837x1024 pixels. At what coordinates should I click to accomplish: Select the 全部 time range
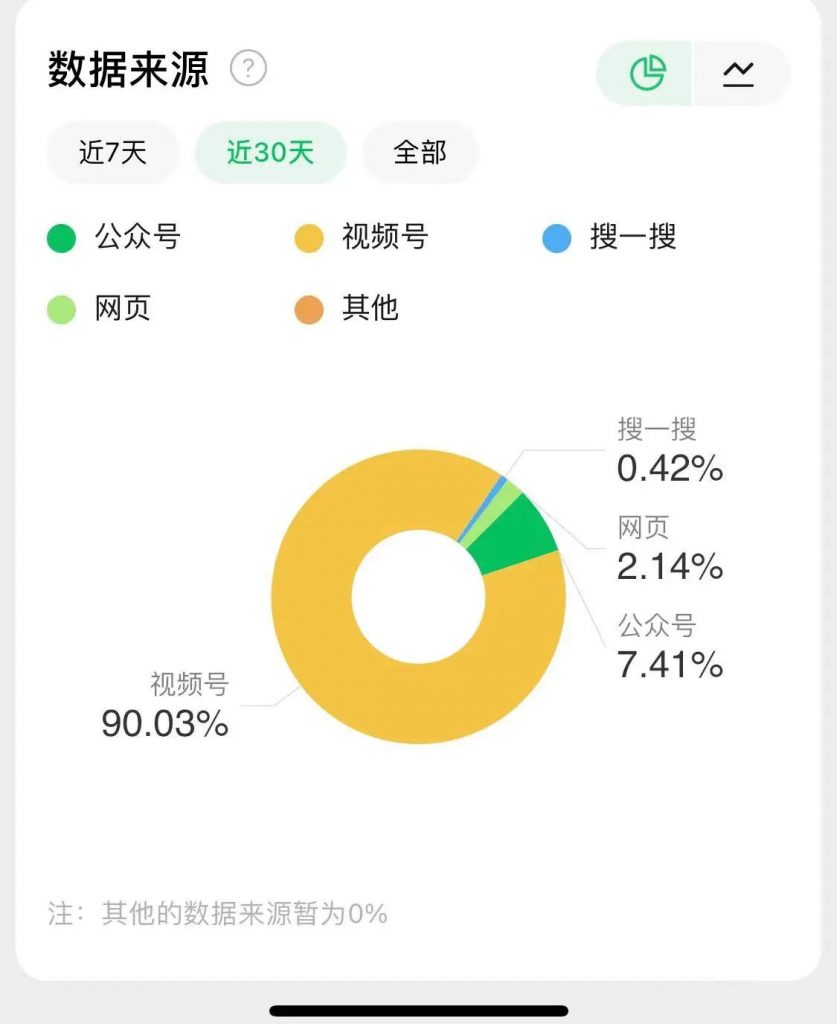pos(420,152)
